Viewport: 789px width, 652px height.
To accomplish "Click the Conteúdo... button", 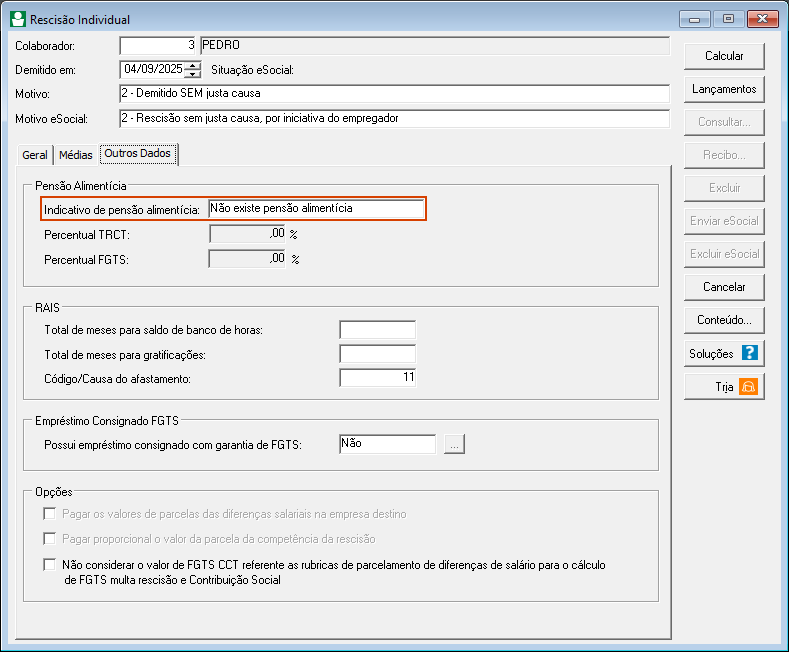I will tap(723, 320).
